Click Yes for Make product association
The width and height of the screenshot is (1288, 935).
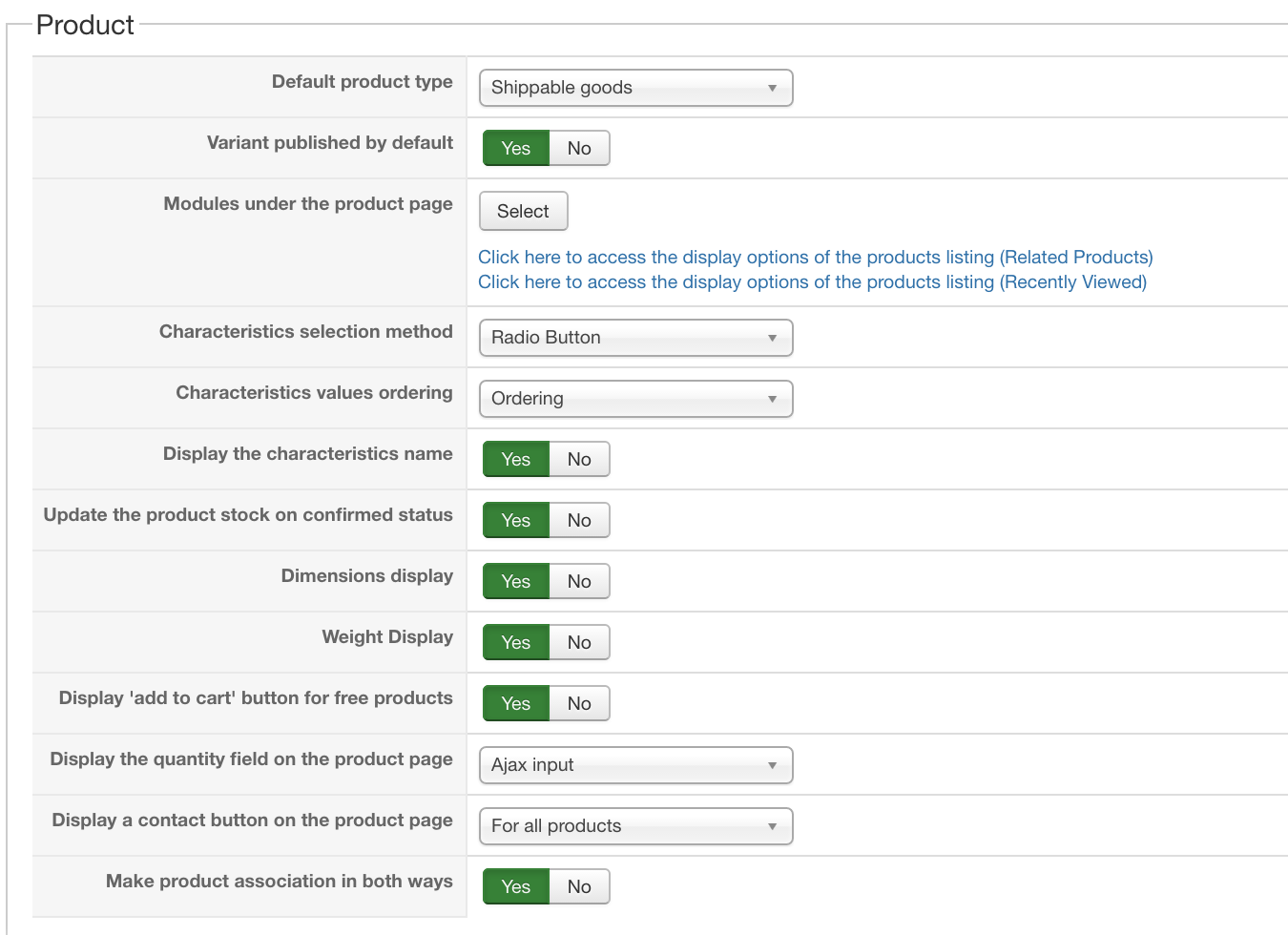tap(516, 887)
